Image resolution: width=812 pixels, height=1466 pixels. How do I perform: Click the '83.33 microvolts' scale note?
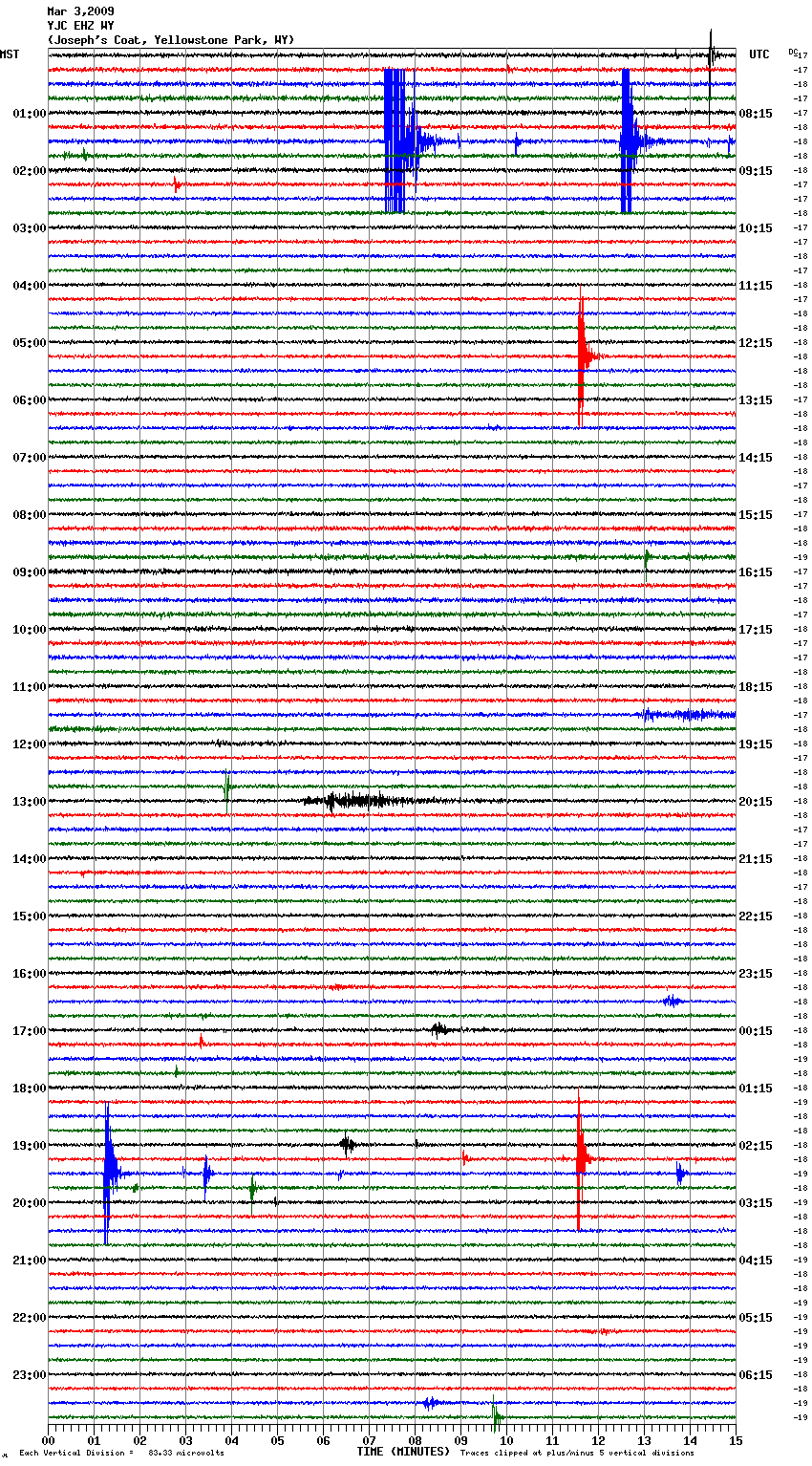(186, 1453)
